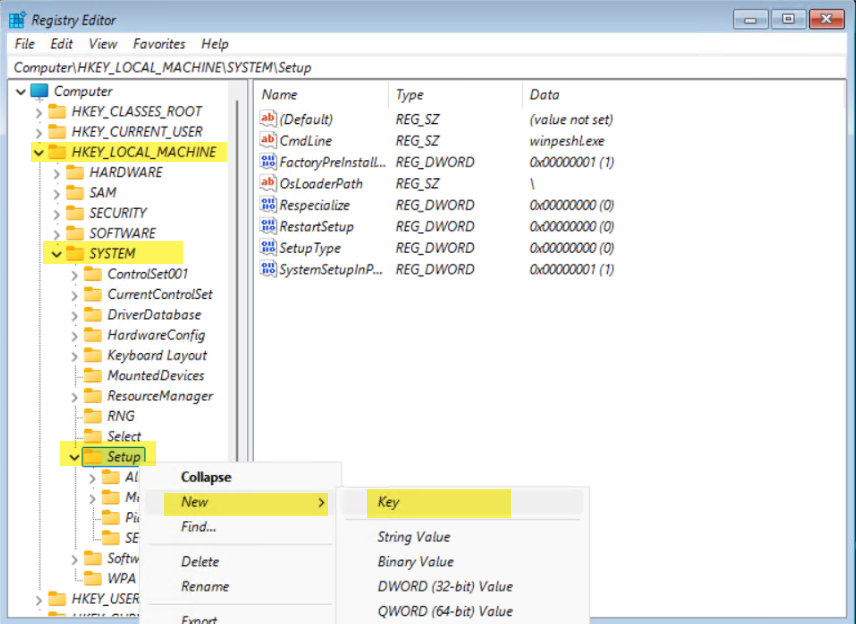Screen dimensions: 856x624
Task: Click the Data column header
Action: pos(544,95)
